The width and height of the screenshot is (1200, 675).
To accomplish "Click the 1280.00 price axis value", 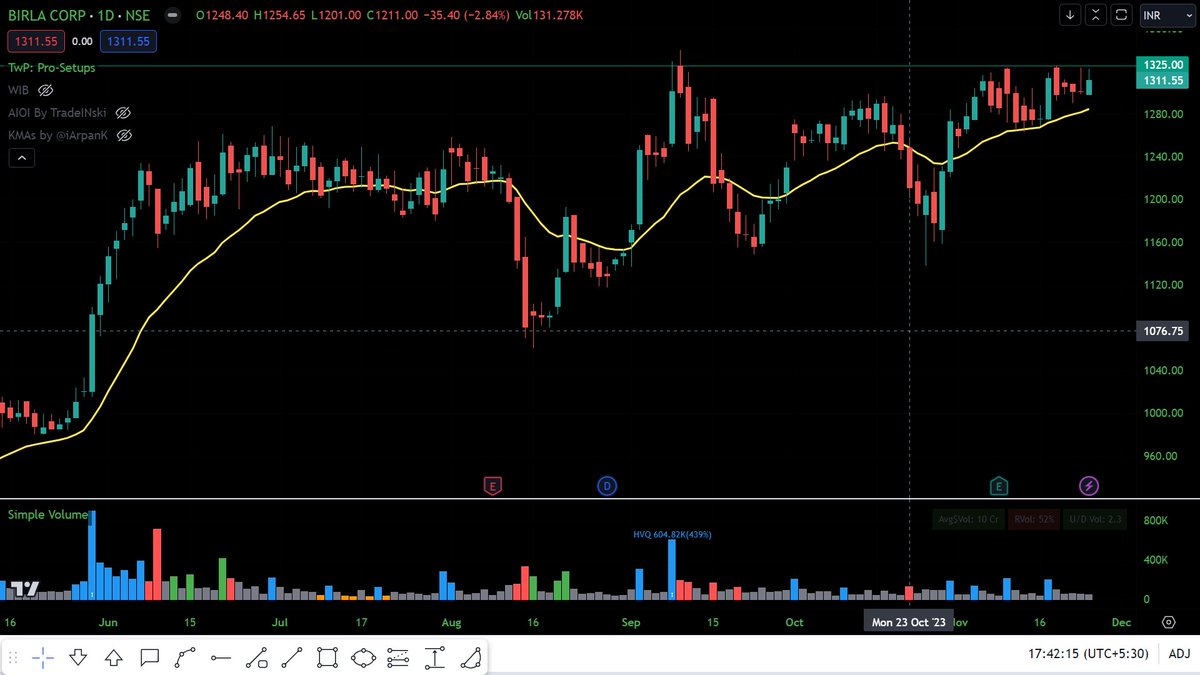I will click(x=1163, y=114).
